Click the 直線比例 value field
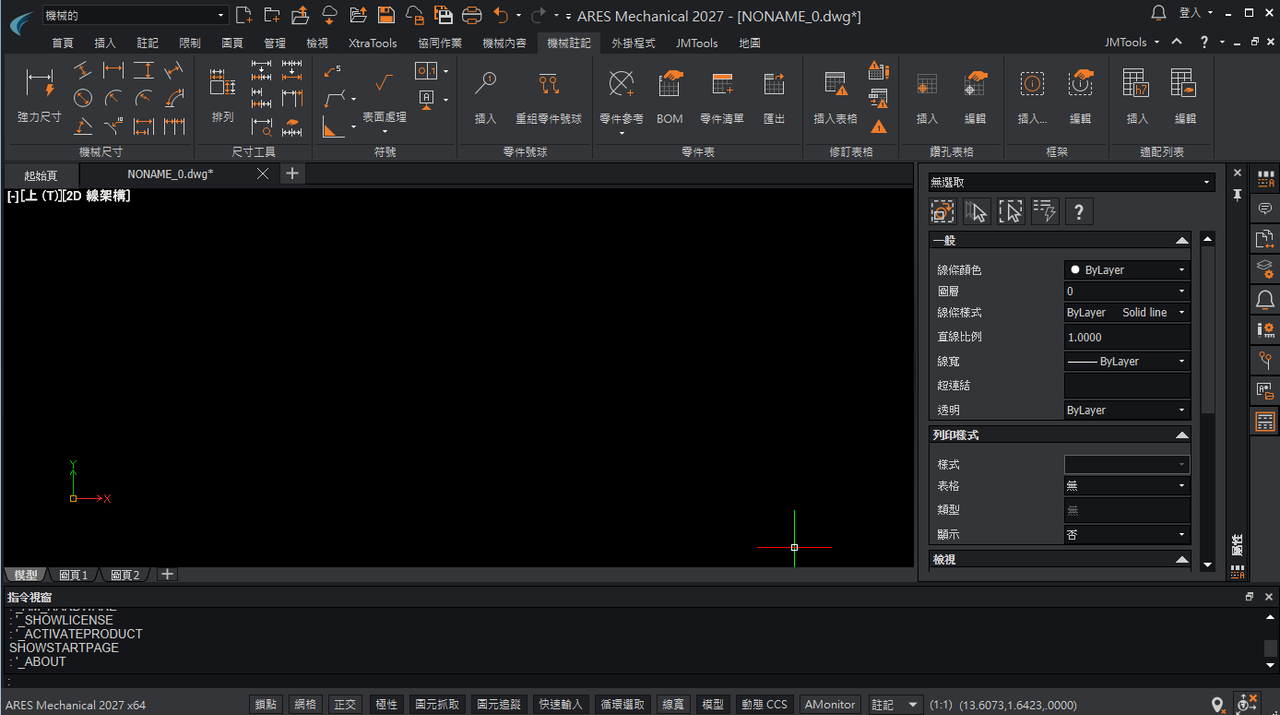 pyautogui.click(x=1127, y=337)
